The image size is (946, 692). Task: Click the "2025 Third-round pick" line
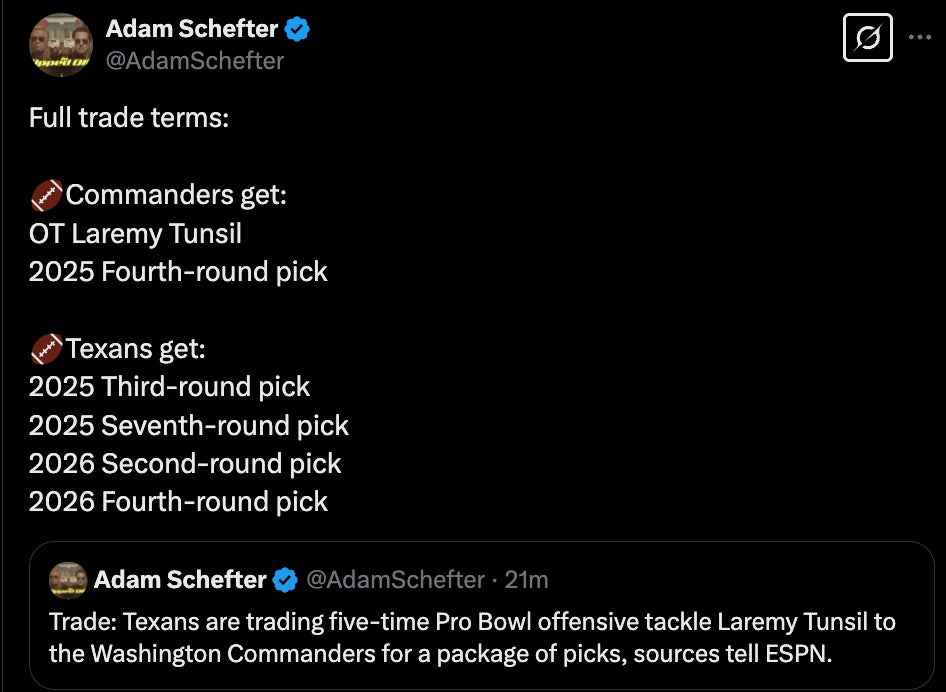[169, 387]
